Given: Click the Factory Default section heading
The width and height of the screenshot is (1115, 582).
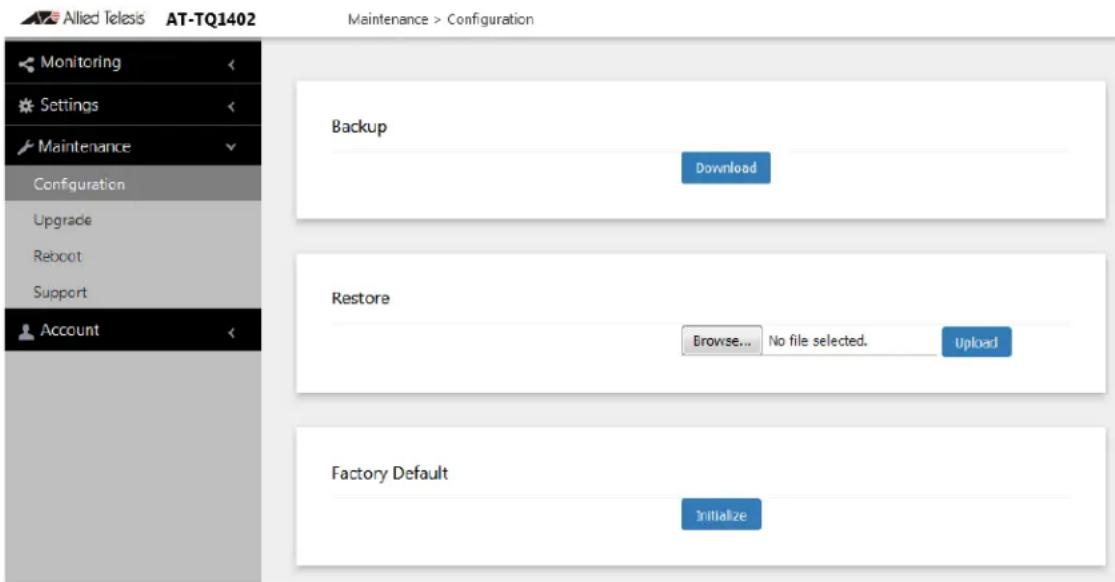Looking at the screenshot, I should (390, 473).
